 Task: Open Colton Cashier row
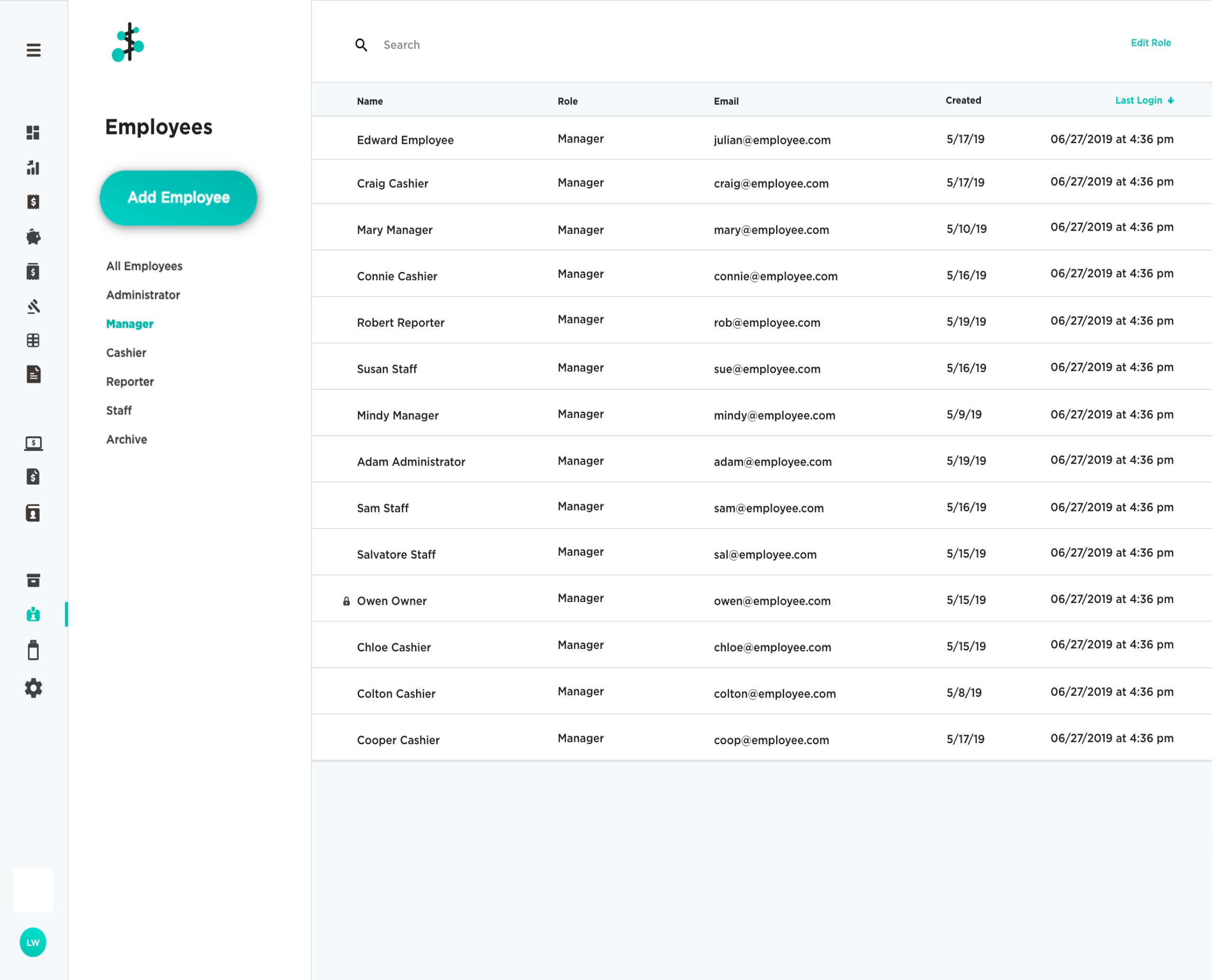pyautogui.click(x=761, y=692)
